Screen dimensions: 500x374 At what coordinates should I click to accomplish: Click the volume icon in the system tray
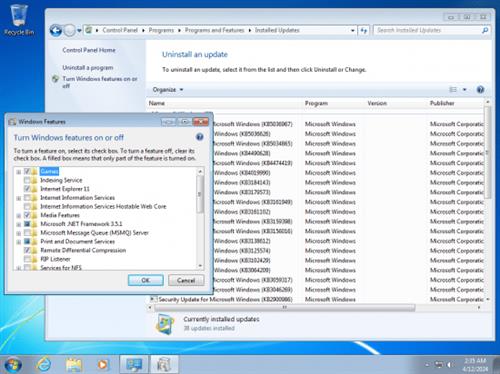[x=450, y=365]
